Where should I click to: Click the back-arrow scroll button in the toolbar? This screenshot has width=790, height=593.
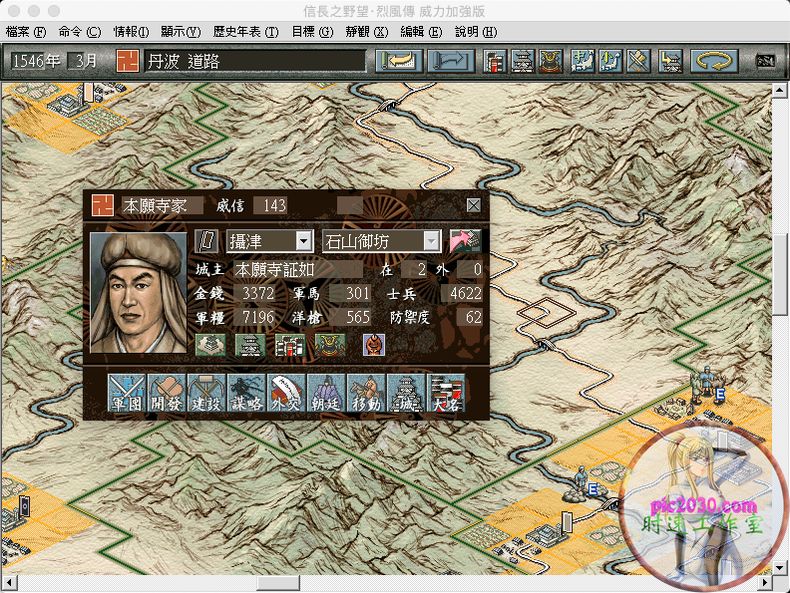(399, 61)
